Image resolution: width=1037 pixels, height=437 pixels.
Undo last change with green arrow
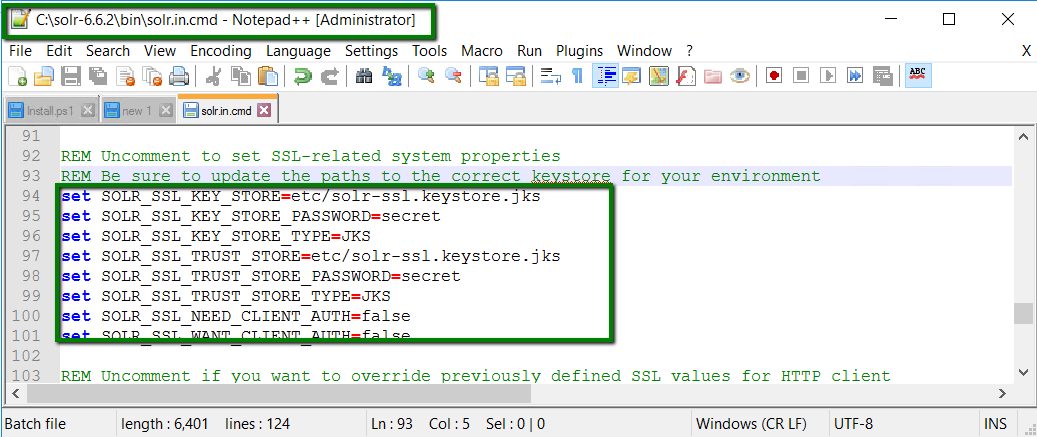[x=302, y=76]
